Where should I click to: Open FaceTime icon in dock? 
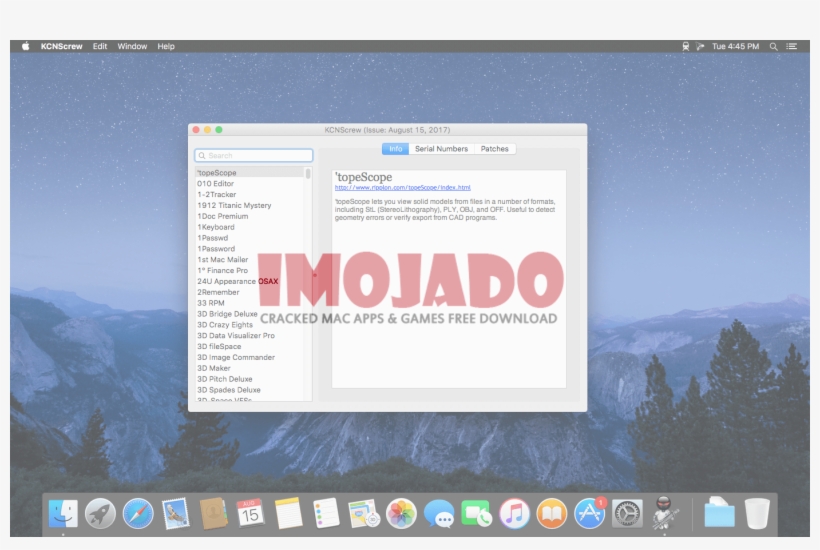point(476,513)
